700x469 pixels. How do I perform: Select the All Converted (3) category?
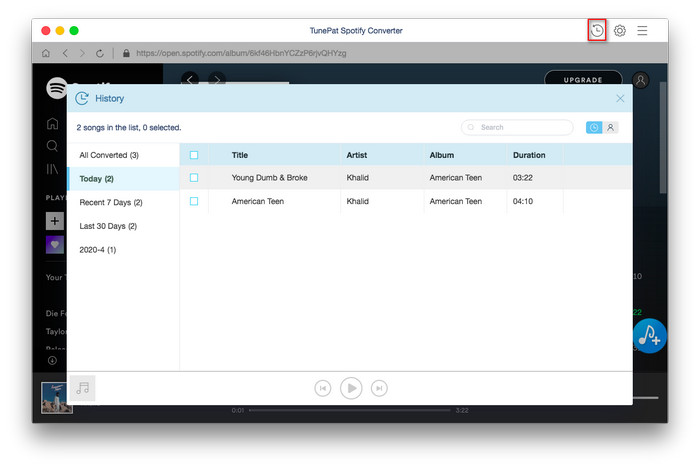click(x=123, y=155)
